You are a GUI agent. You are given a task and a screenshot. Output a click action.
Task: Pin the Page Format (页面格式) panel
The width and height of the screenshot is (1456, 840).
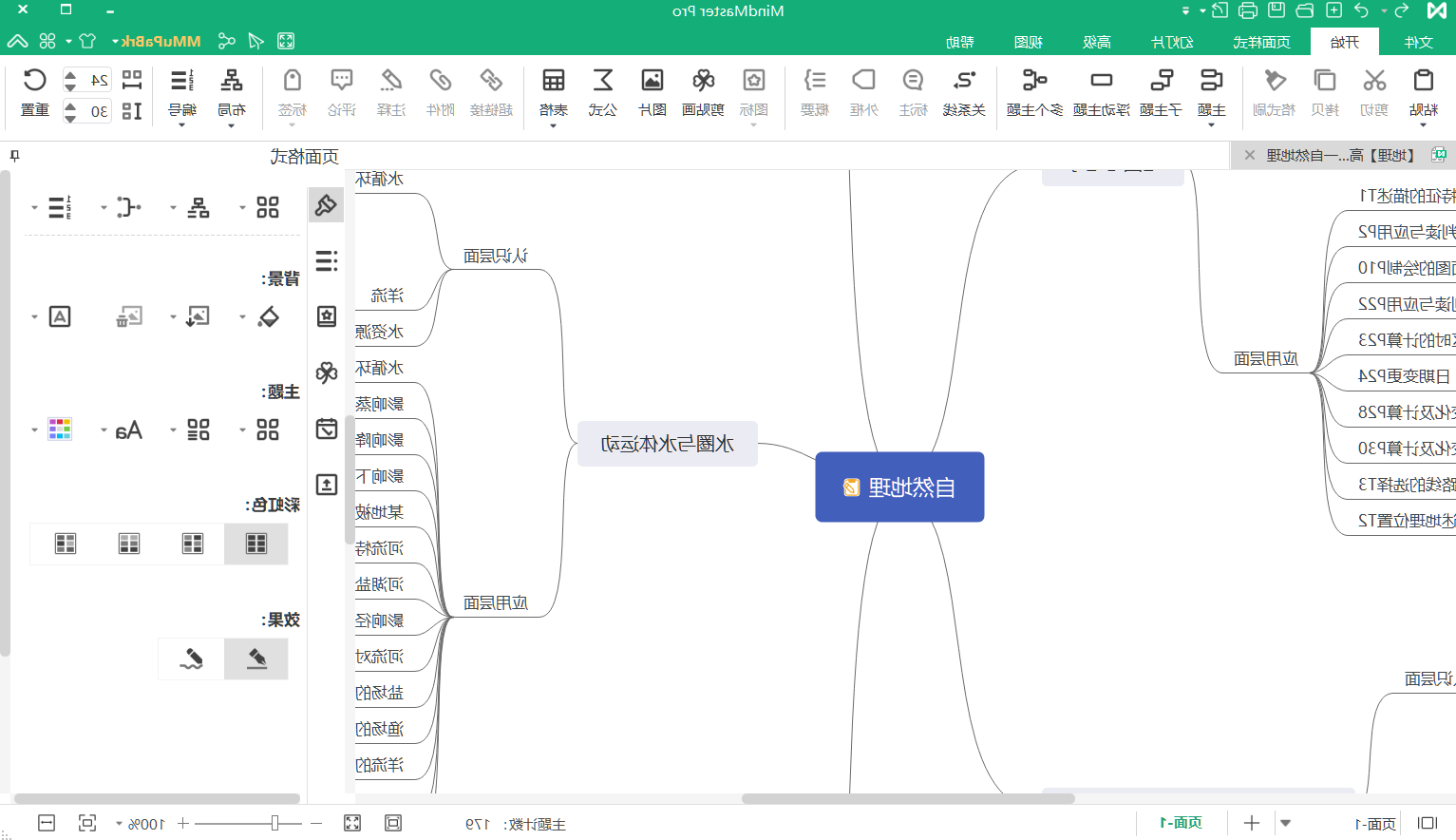(14, 156)
